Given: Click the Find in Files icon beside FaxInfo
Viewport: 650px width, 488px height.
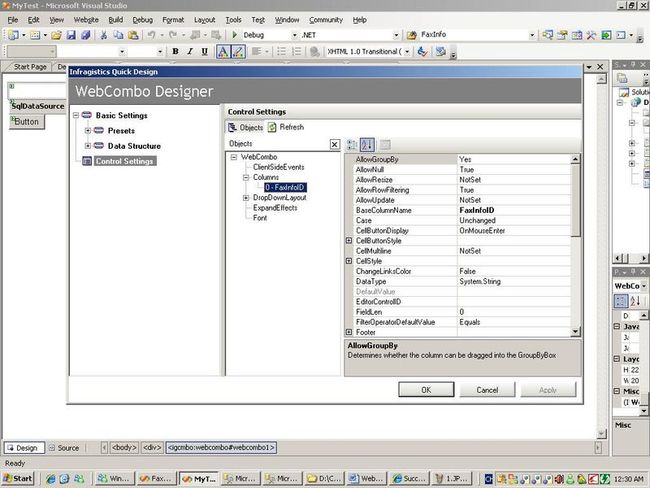Looking at the screenshot, I should pyautogui.click(x=411, y=35).
